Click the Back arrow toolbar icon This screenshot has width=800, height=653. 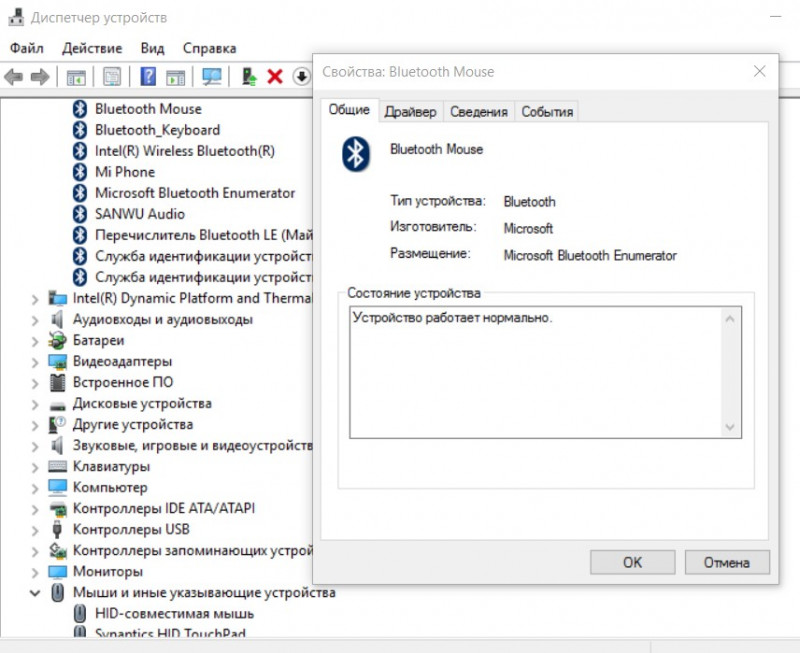pos(14,78)
